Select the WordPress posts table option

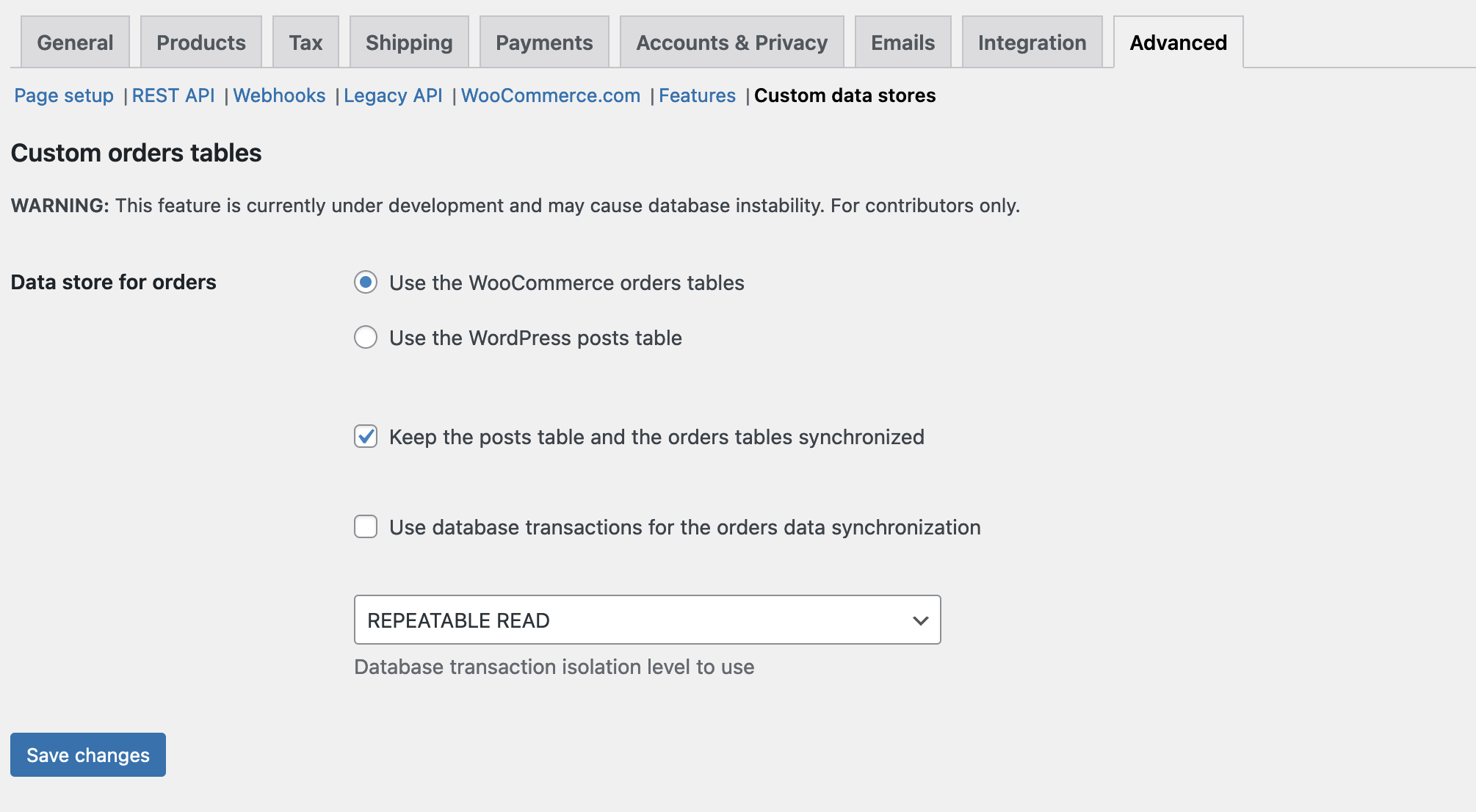366,337
